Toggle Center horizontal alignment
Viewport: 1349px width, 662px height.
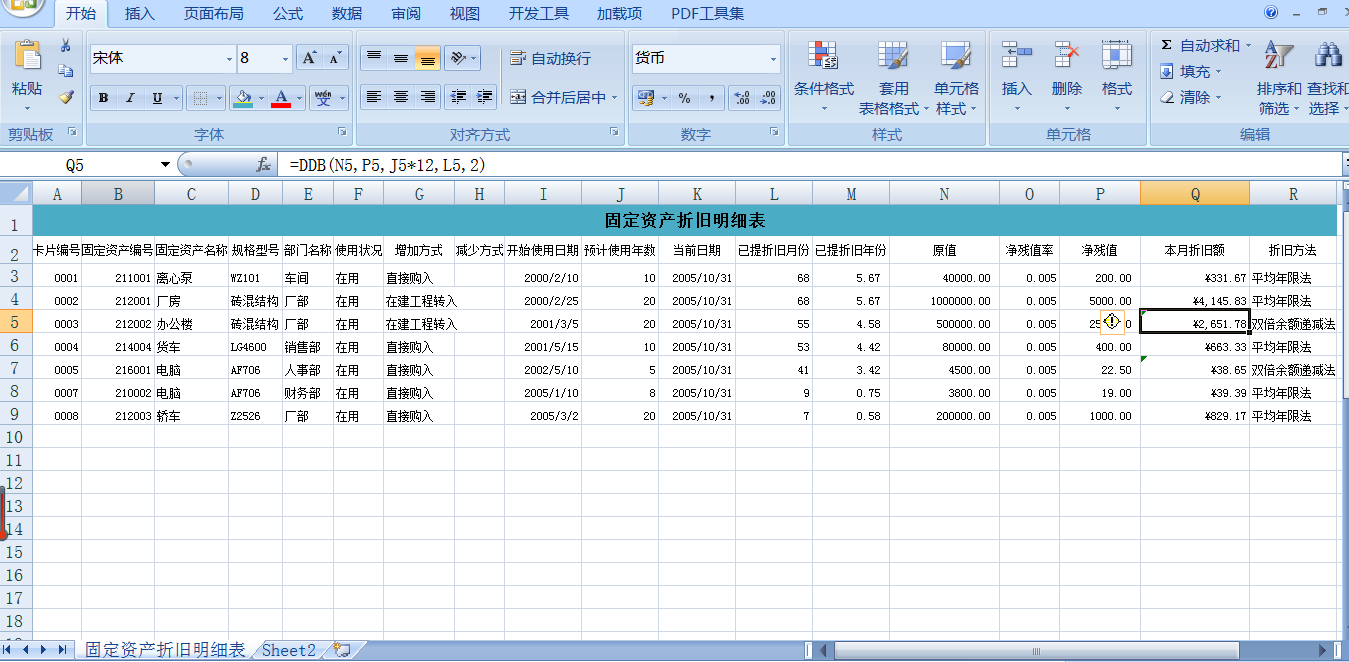coord(401,97)
